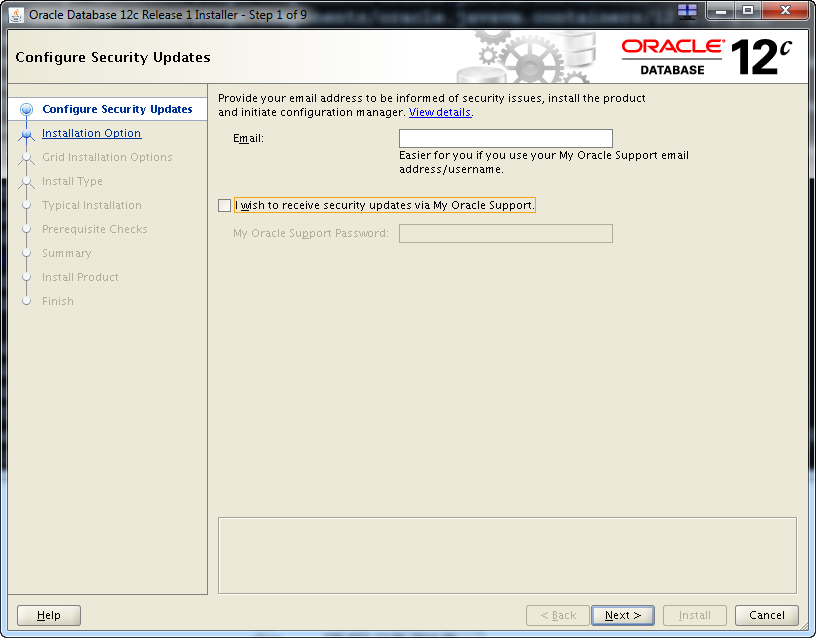Screen dimensions: 816x638
Task: Minimize the installer window
Action: point(721,10)
